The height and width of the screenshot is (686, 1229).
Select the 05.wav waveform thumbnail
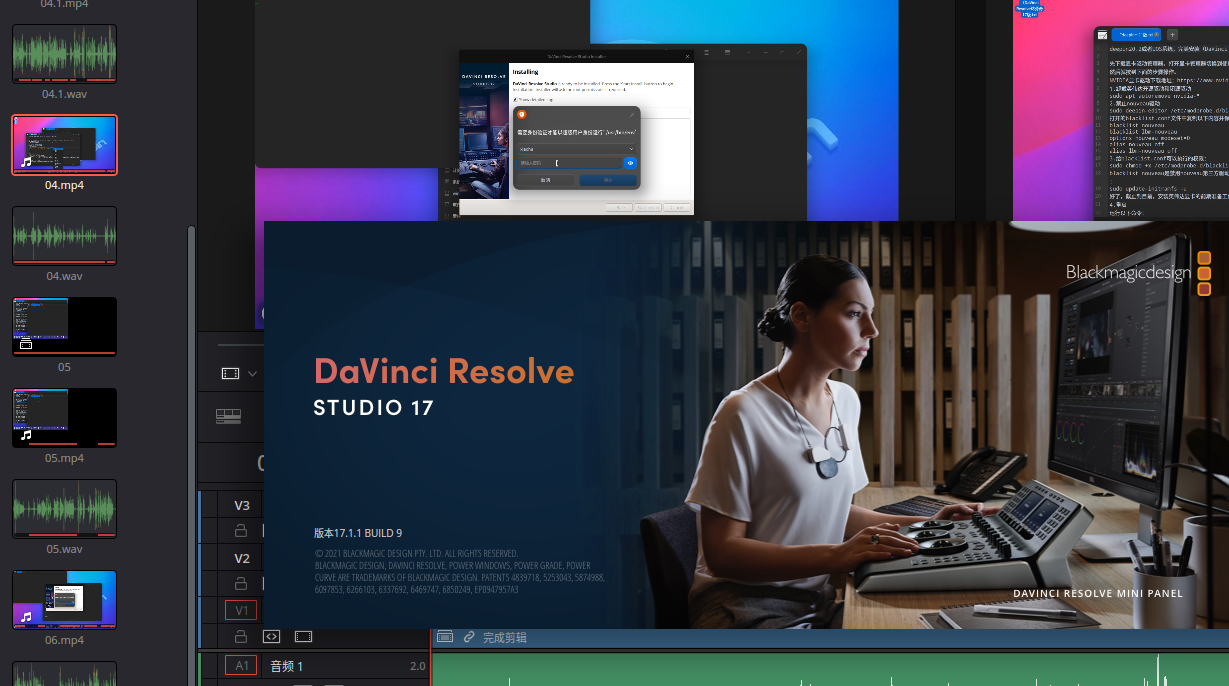(64, 509)
